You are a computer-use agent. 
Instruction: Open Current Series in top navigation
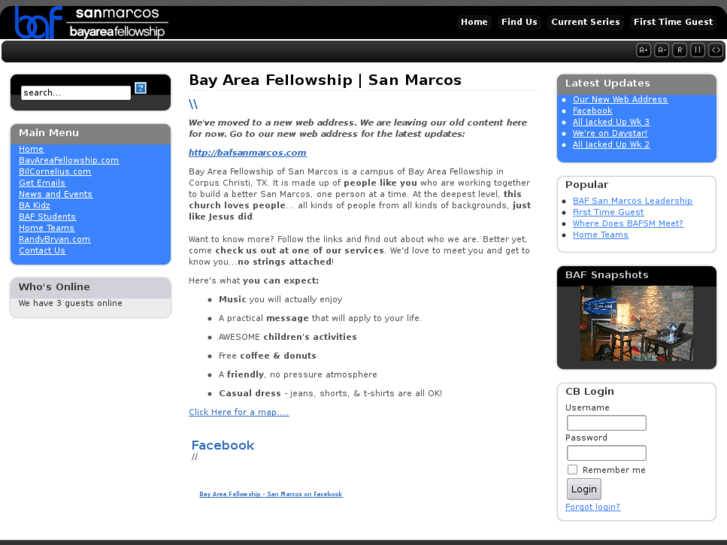click(x=585, y=22)
